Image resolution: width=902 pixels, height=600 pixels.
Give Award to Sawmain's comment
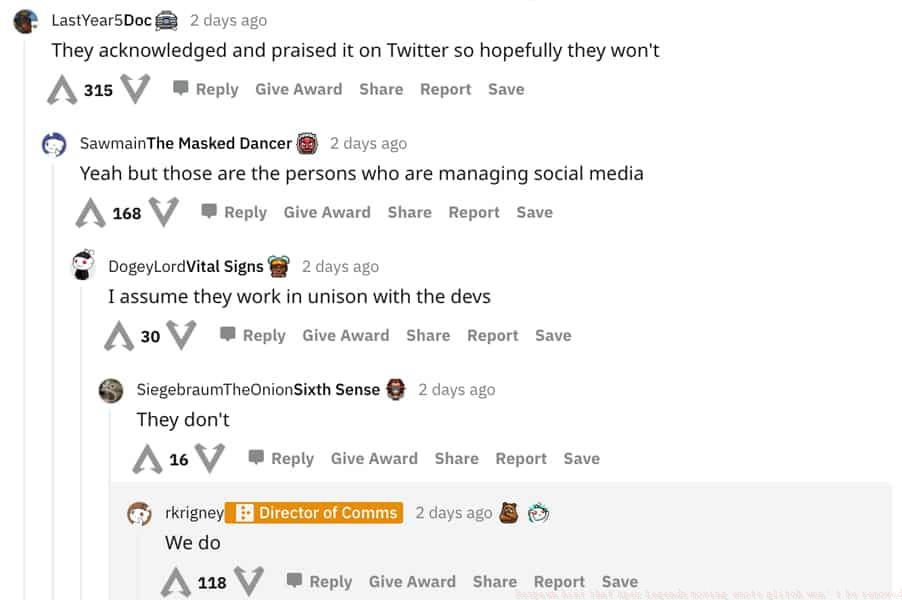click(x=327, y=212)
